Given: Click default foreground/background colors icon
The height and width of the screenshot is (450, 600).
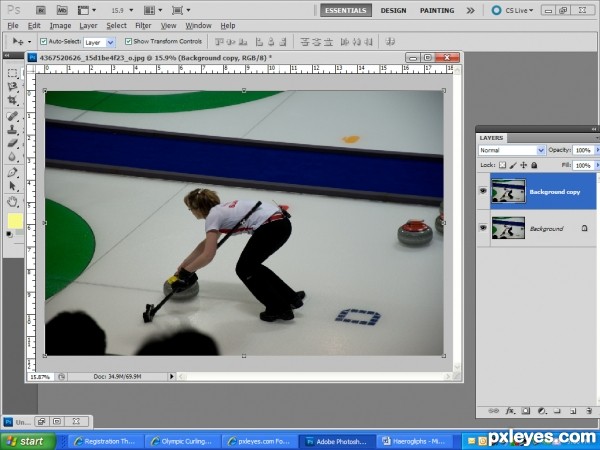Looking at the screenshot, I should (x=10, y=235).
